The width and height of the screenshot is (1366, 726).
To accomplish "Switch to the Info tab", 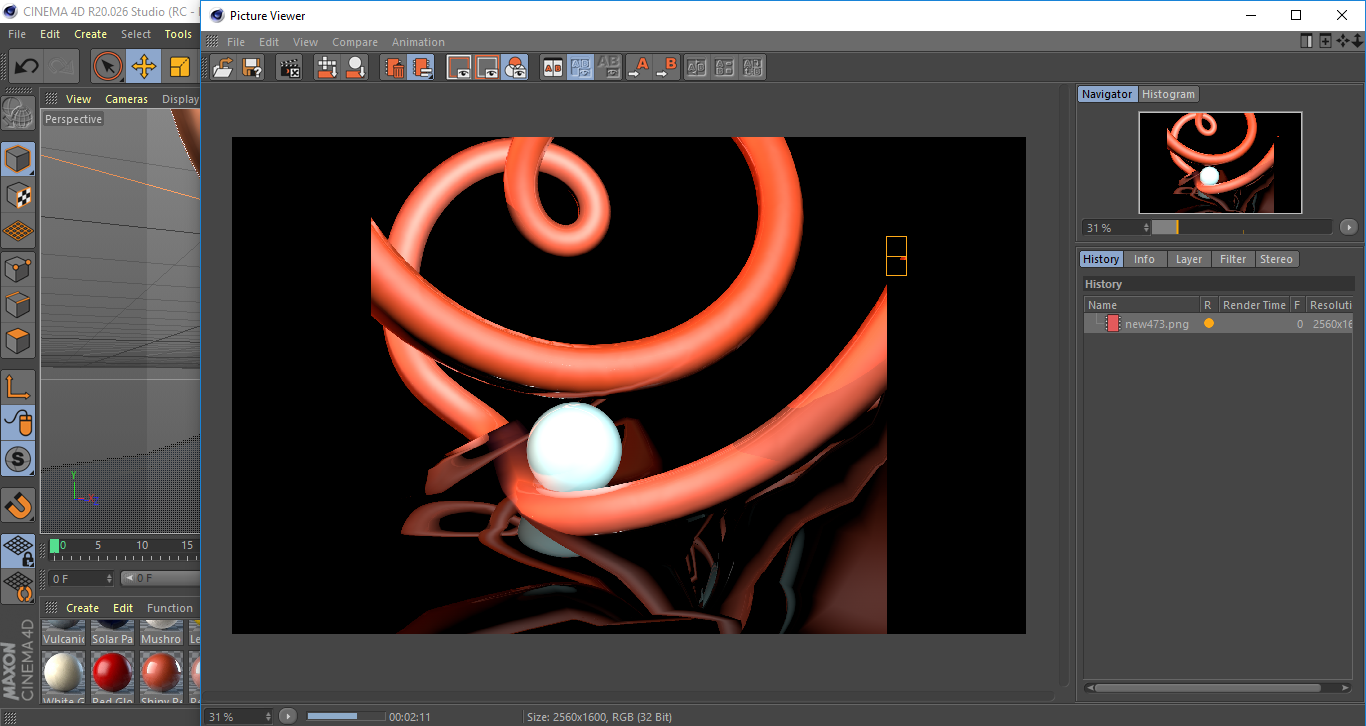I will coord(1144,259).
